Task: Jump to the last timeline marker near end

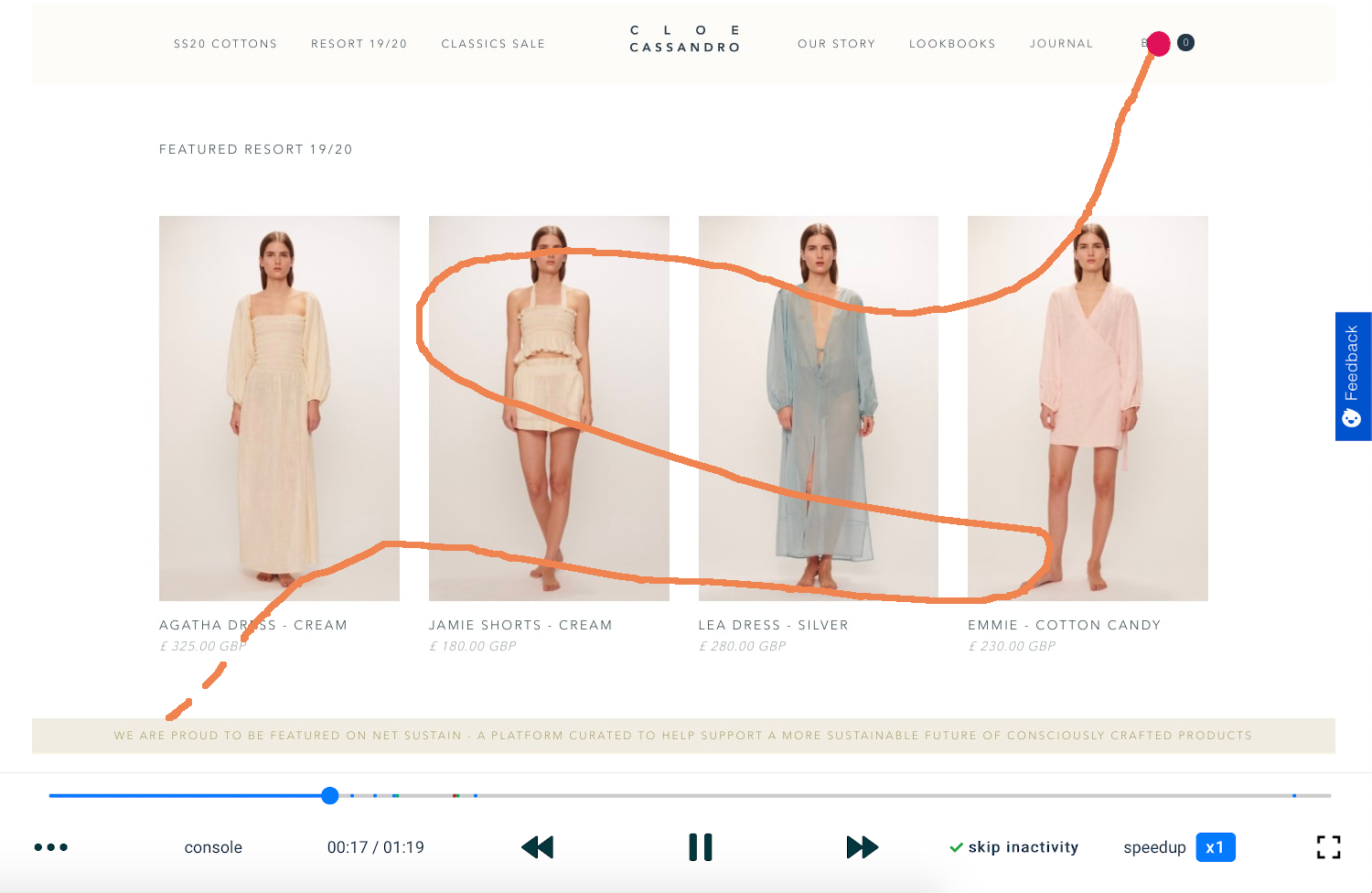Action: (1294, 796)
